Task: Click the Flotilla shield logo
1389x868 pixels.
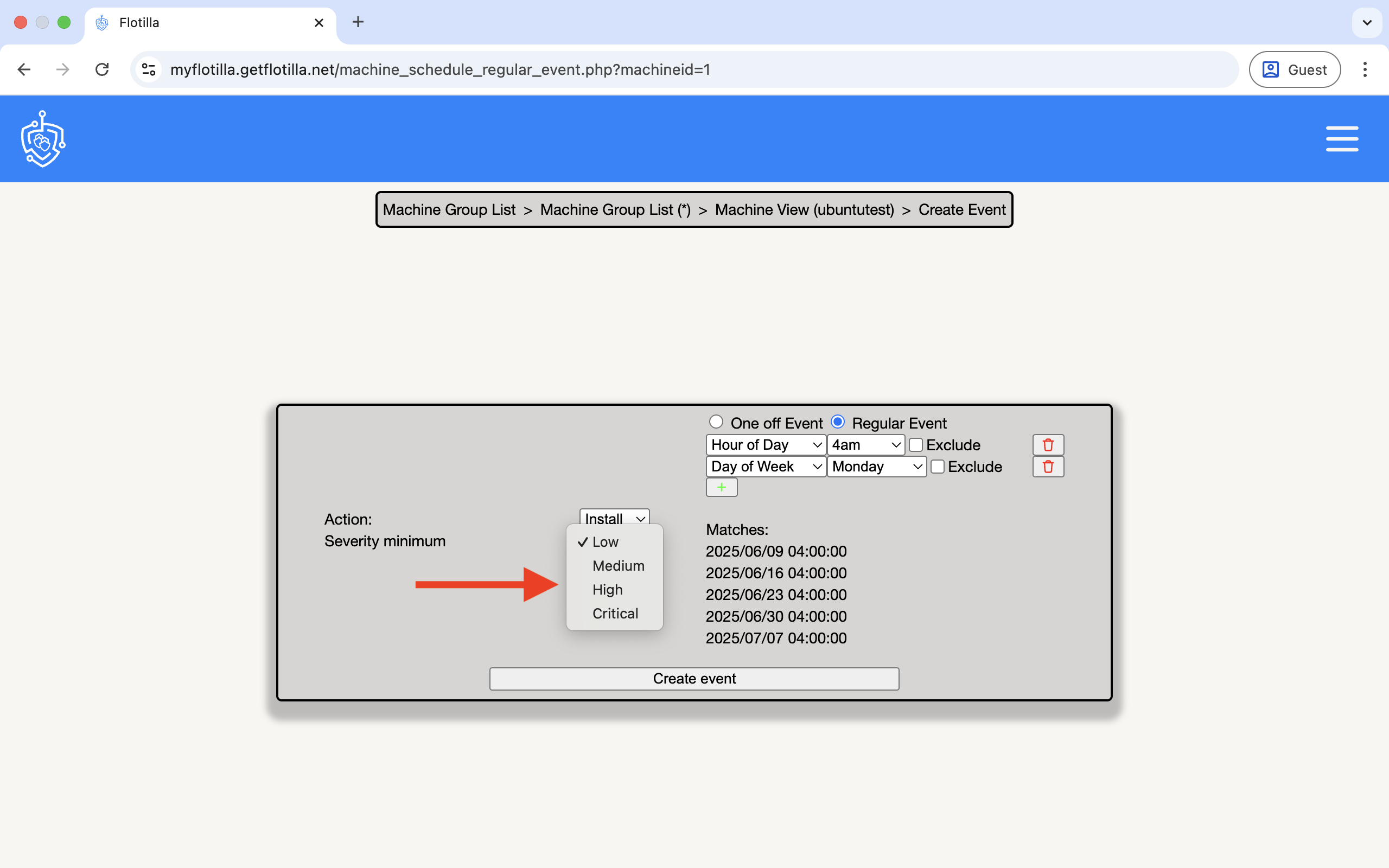Action: click(x=43, y=139)
